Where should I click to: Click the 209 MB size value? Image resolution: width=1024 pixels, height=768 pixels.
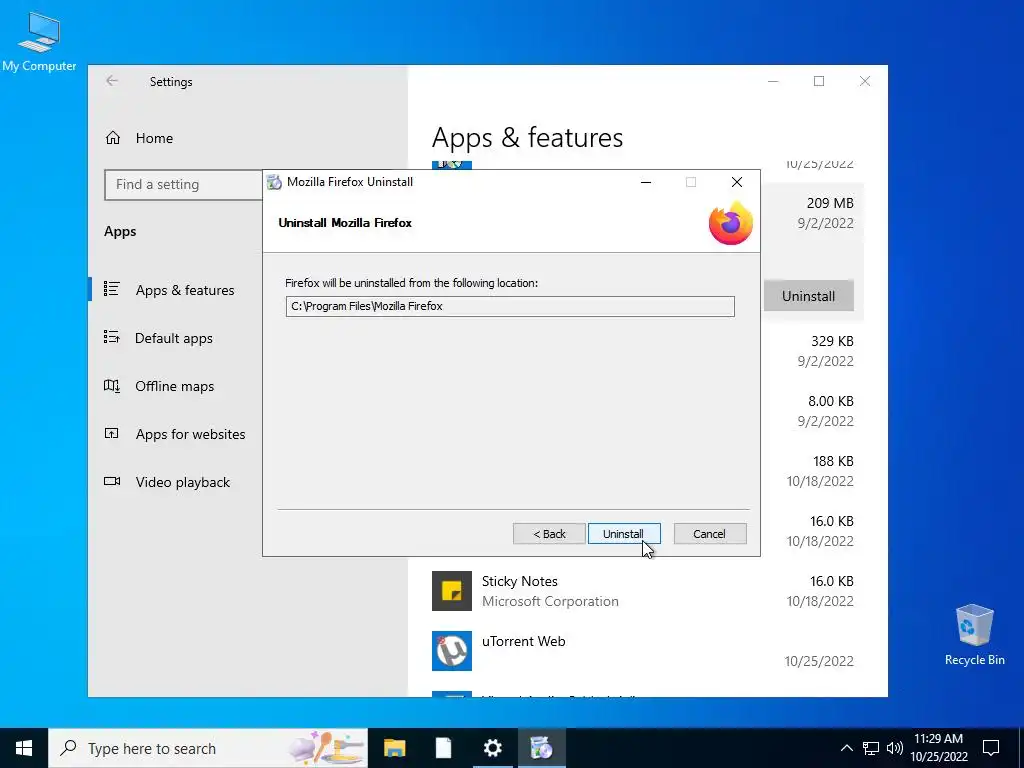(829, 203)
